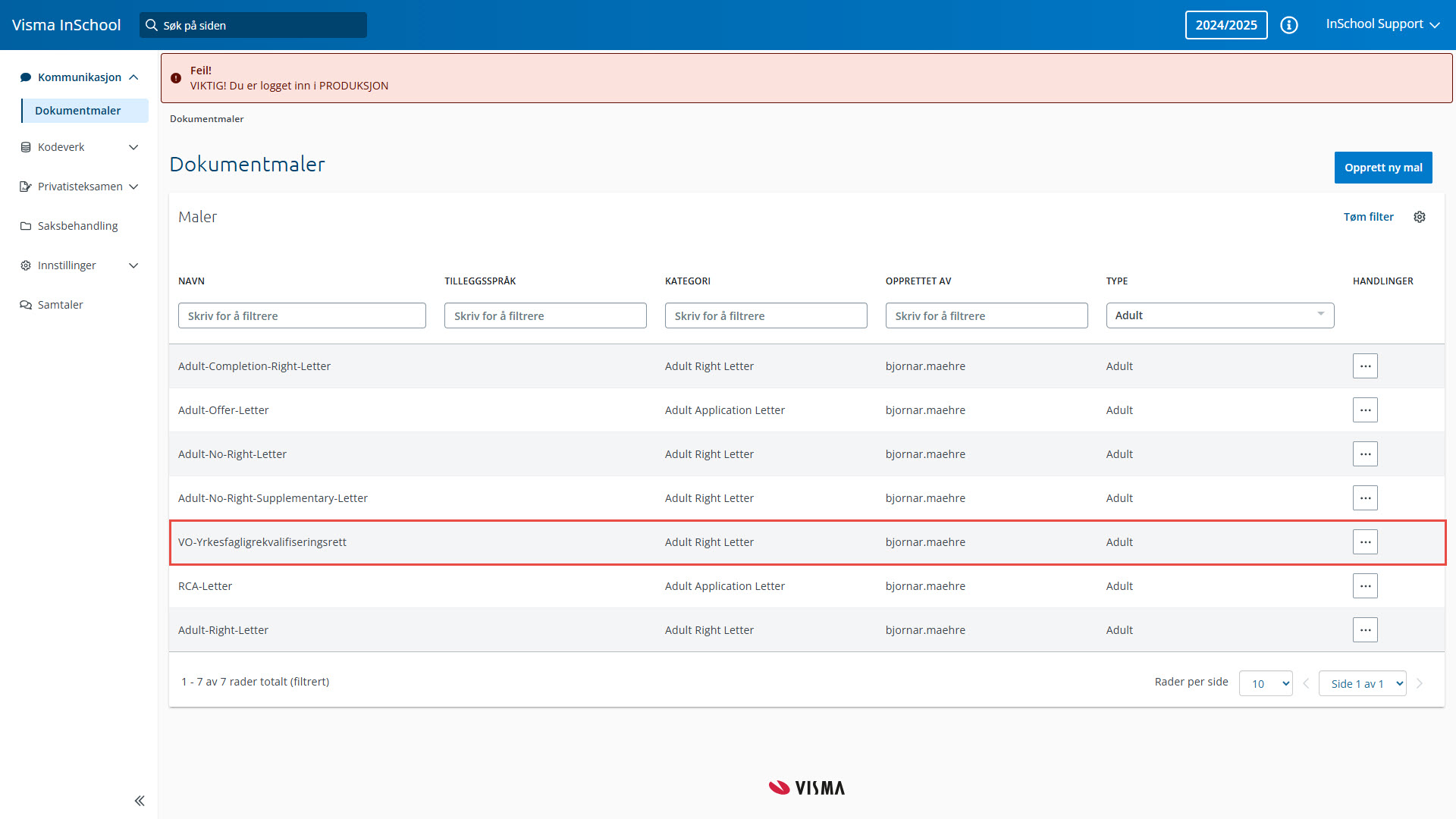1456x819 pixels.
Task: Focus the Tilleggsspråk filter field
Action: click(x=545, y=315)
